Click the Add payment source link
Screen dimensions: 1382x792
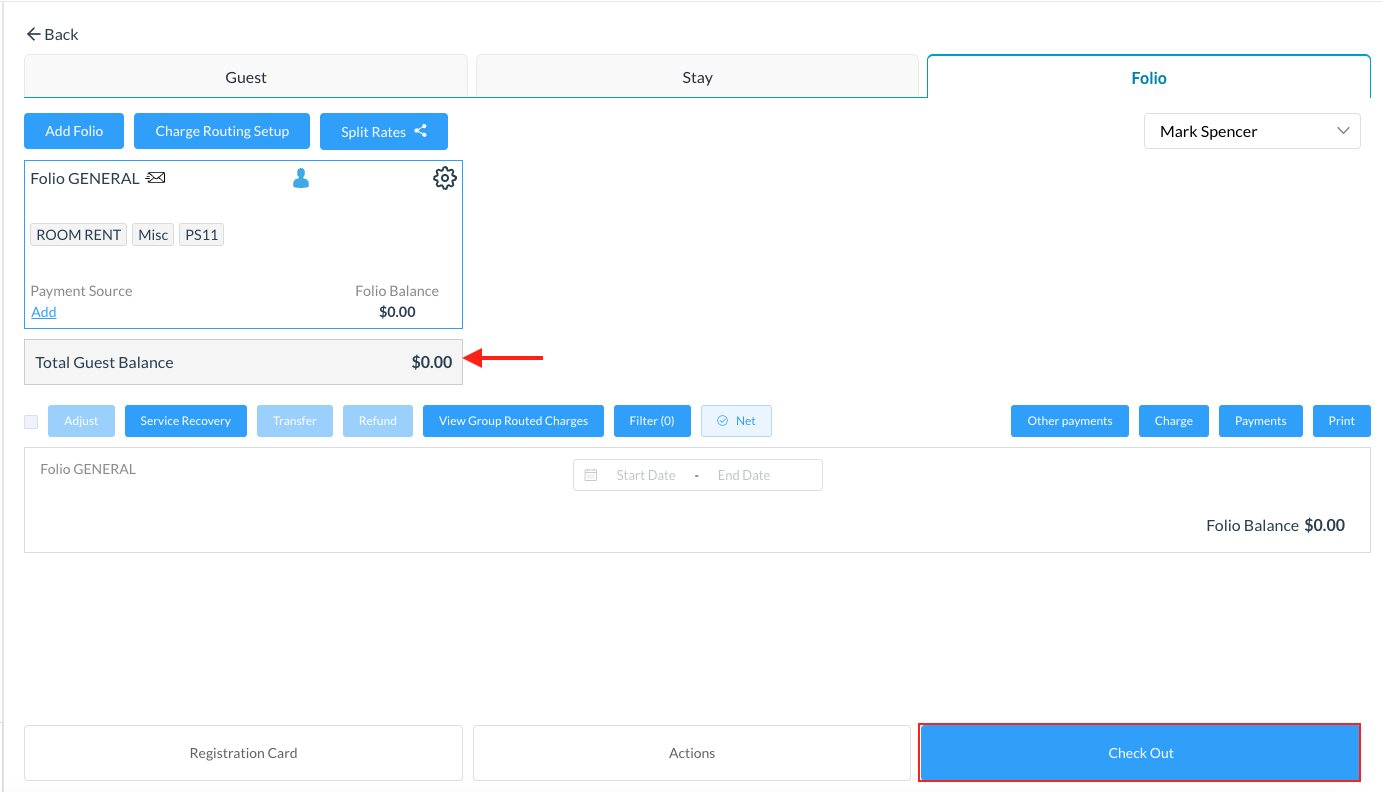coord(44,312)
